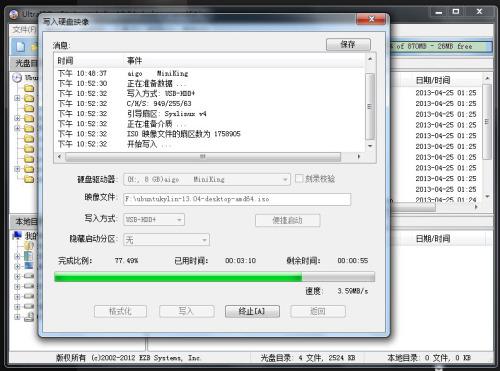500x371 pixels.
Task: Close the UltraISO main window
Action: [479, 12]
